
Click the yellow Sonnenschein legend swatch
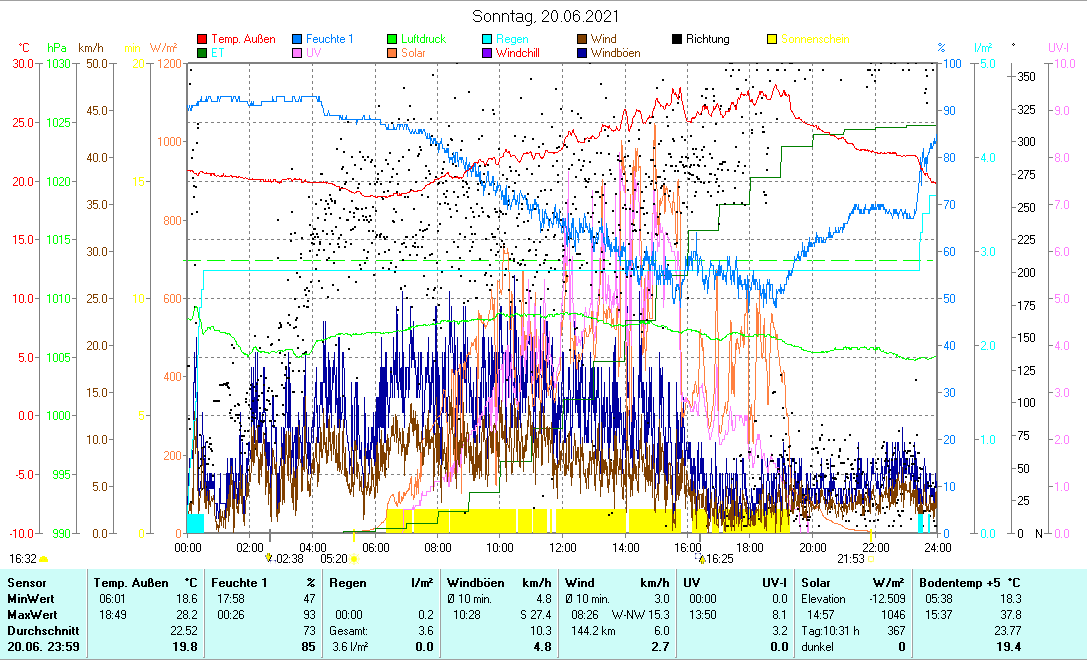772,40
